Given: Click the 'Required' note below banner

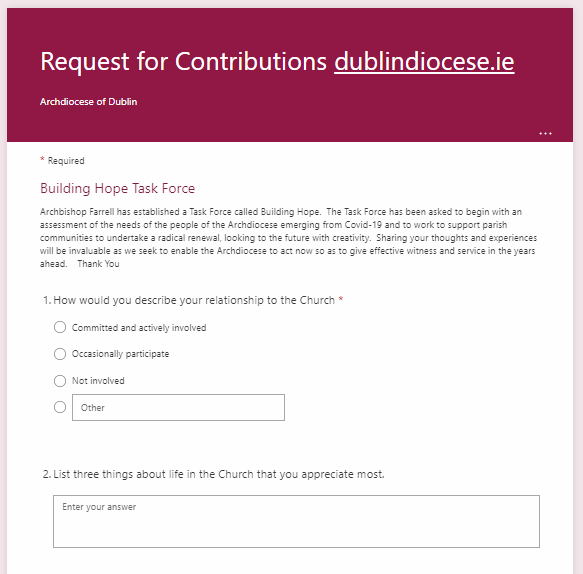Looking at the screenshot, I should pyautogui.click(x=66, y=161).
